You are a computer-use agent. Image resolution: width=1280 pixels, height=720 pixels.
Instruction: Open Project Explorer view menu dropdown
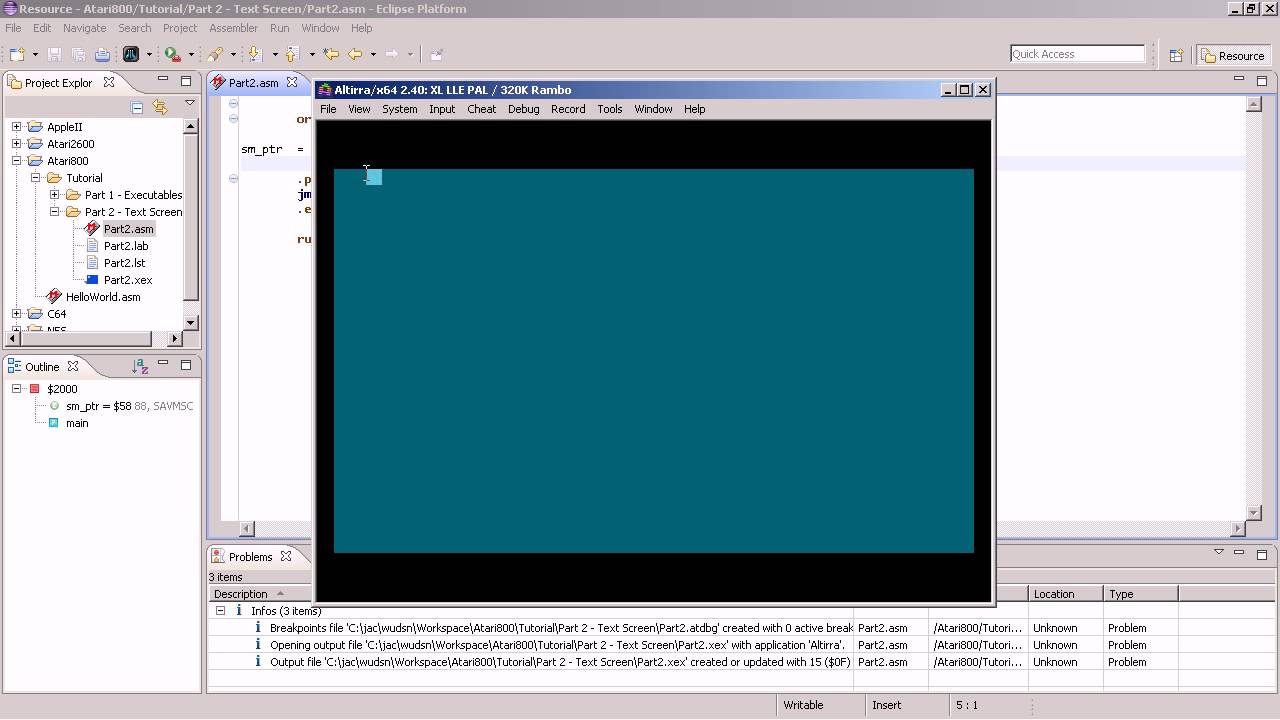(189, 104)
